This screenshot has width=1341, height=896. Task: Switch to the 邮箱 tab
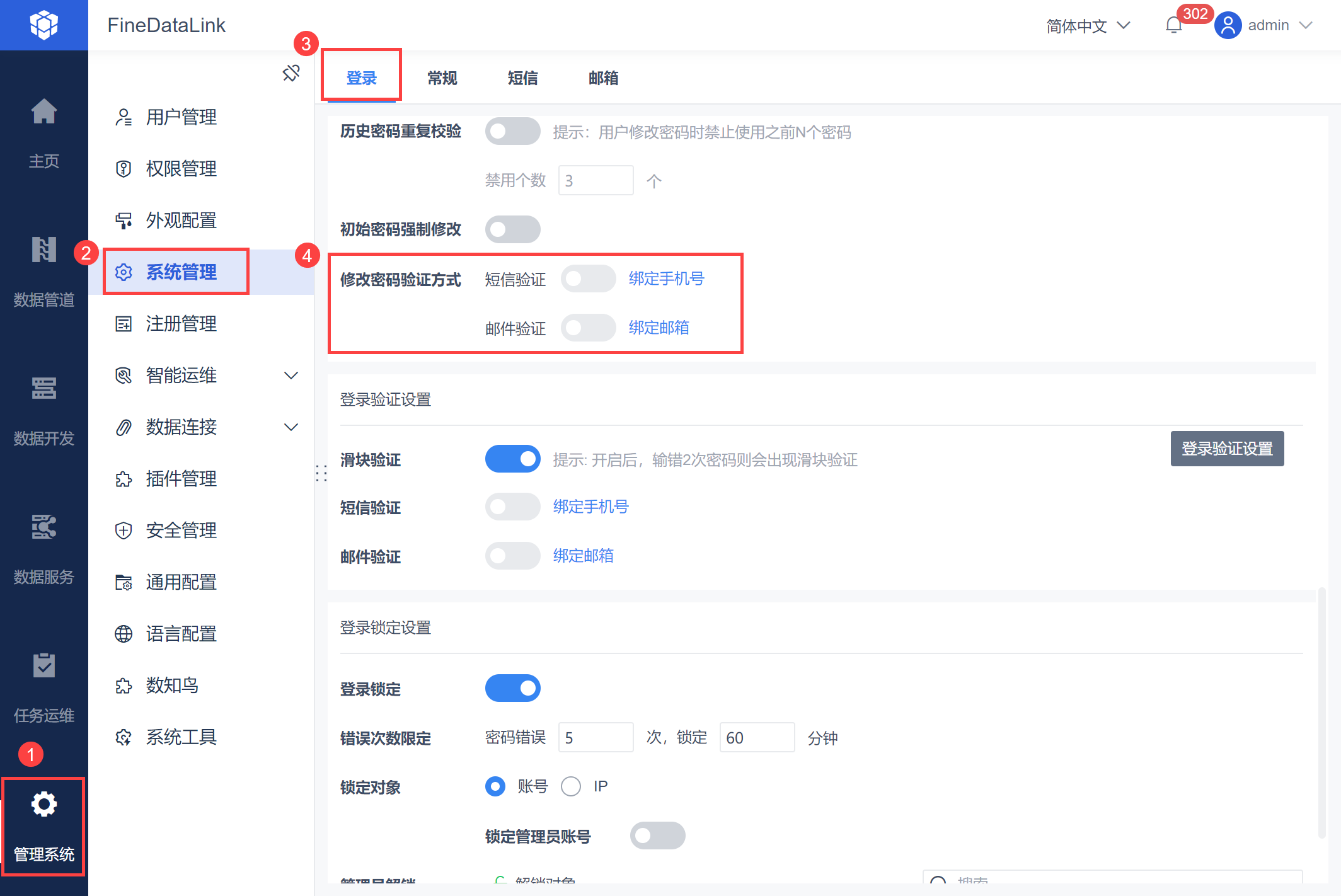pos(603,78)
